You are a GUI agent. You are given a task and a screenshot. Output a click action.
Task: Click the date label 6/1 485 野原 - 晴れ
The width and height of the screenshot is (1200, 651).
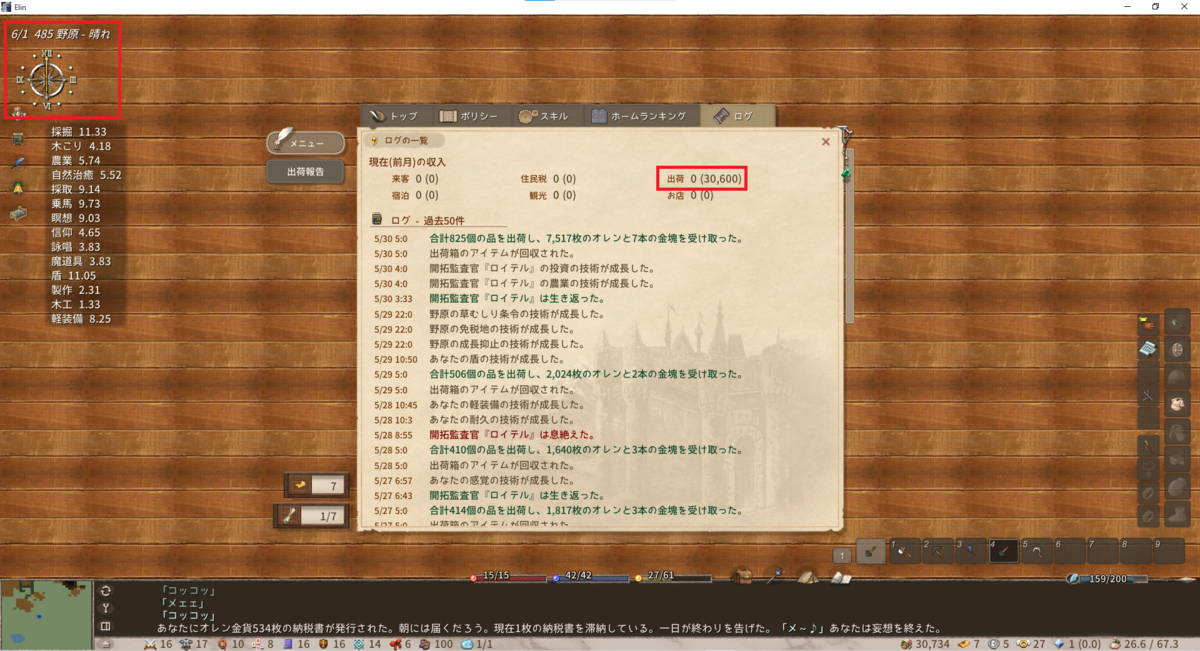click(x=61, y=33)
